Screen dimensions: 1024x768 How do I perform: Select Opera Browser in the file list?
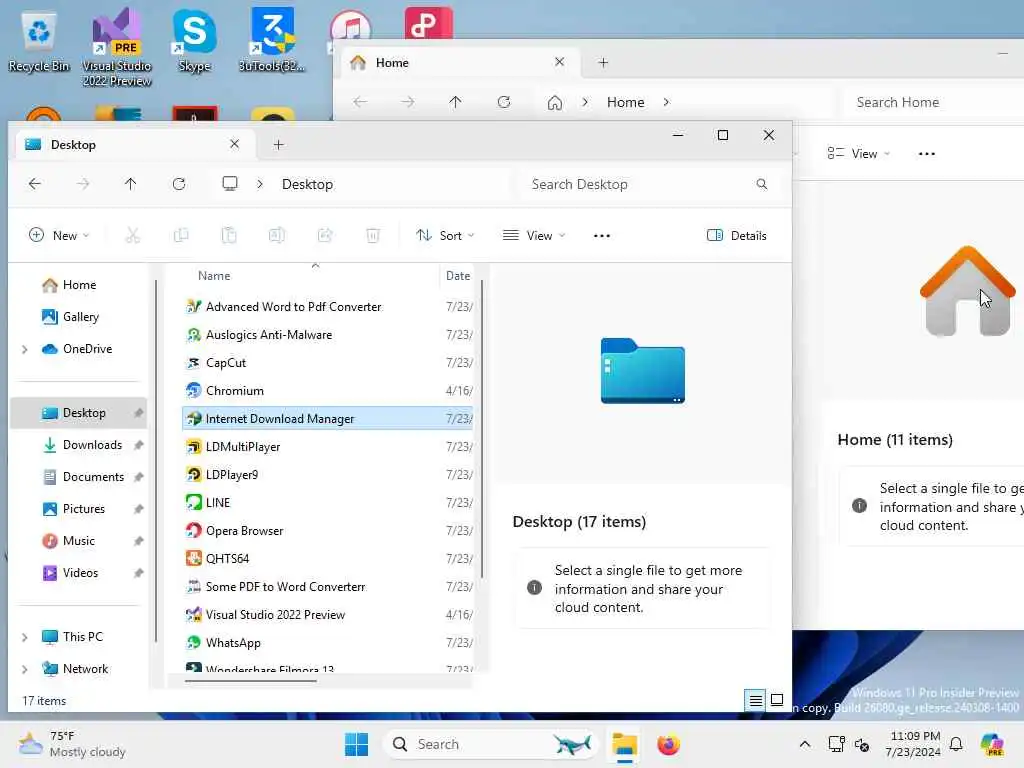coord(327,530)
